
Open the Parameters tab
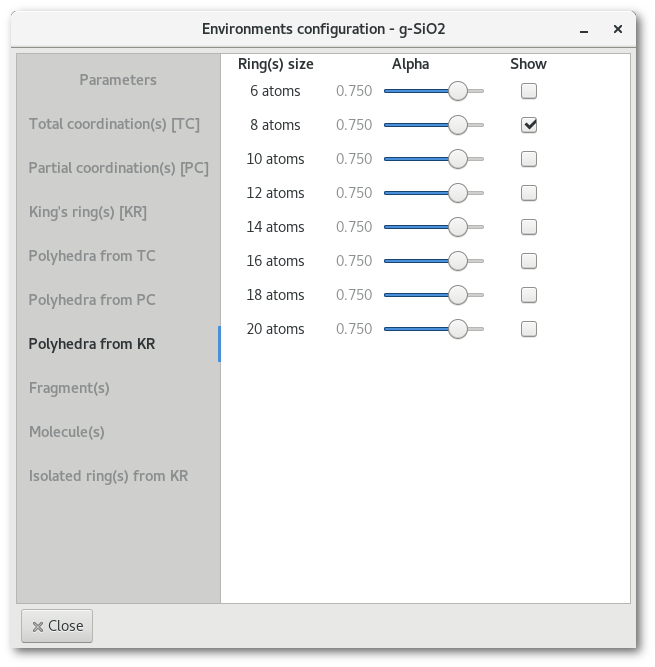[118, 80]
